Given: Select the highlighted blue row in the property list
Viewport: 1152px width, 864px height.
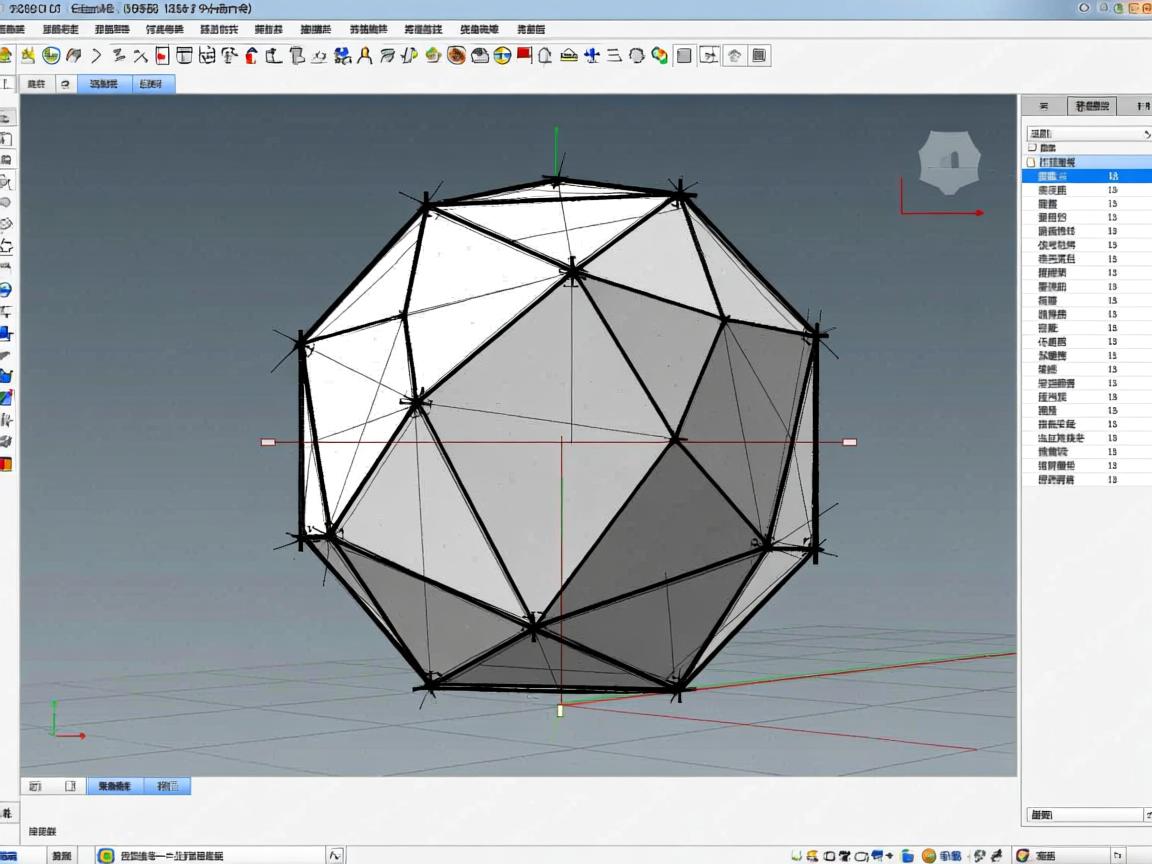Looking at the screenshot, I should (x=1086, y=176).
